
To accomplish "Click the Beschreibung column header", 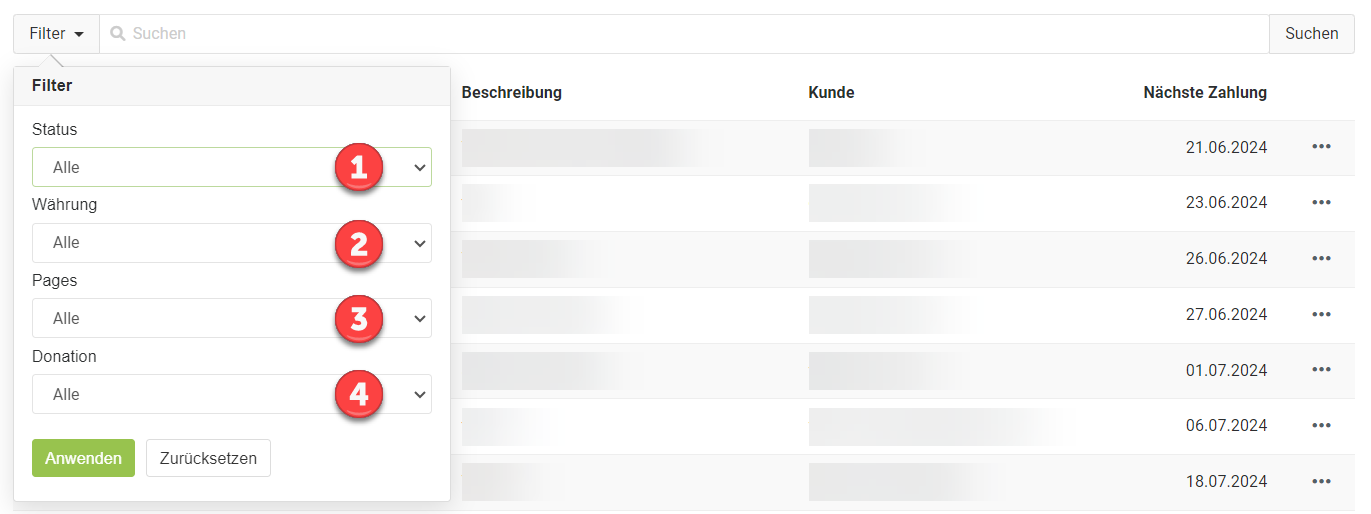I will click(x=512, y=93).
